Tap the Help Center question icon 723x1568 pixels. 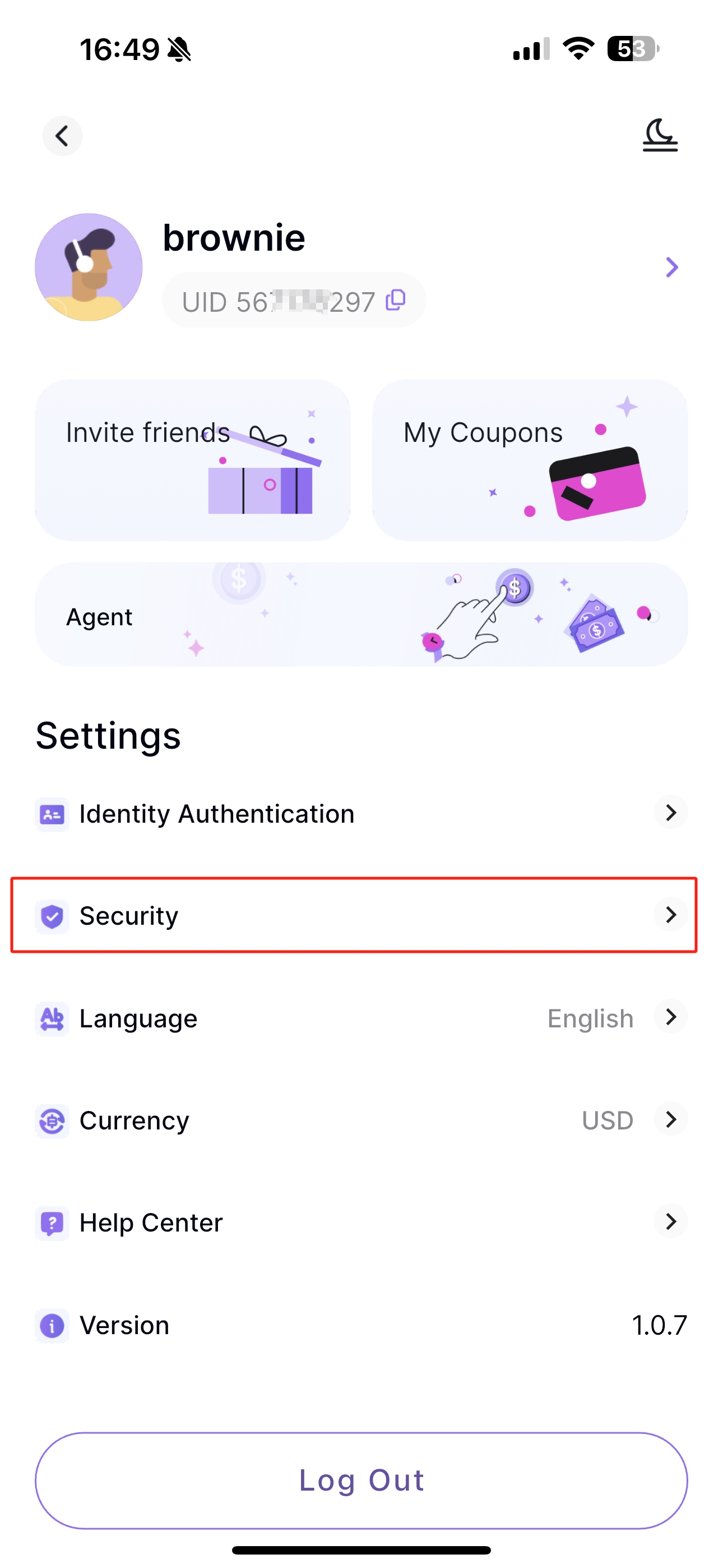tap(52, 1223)
